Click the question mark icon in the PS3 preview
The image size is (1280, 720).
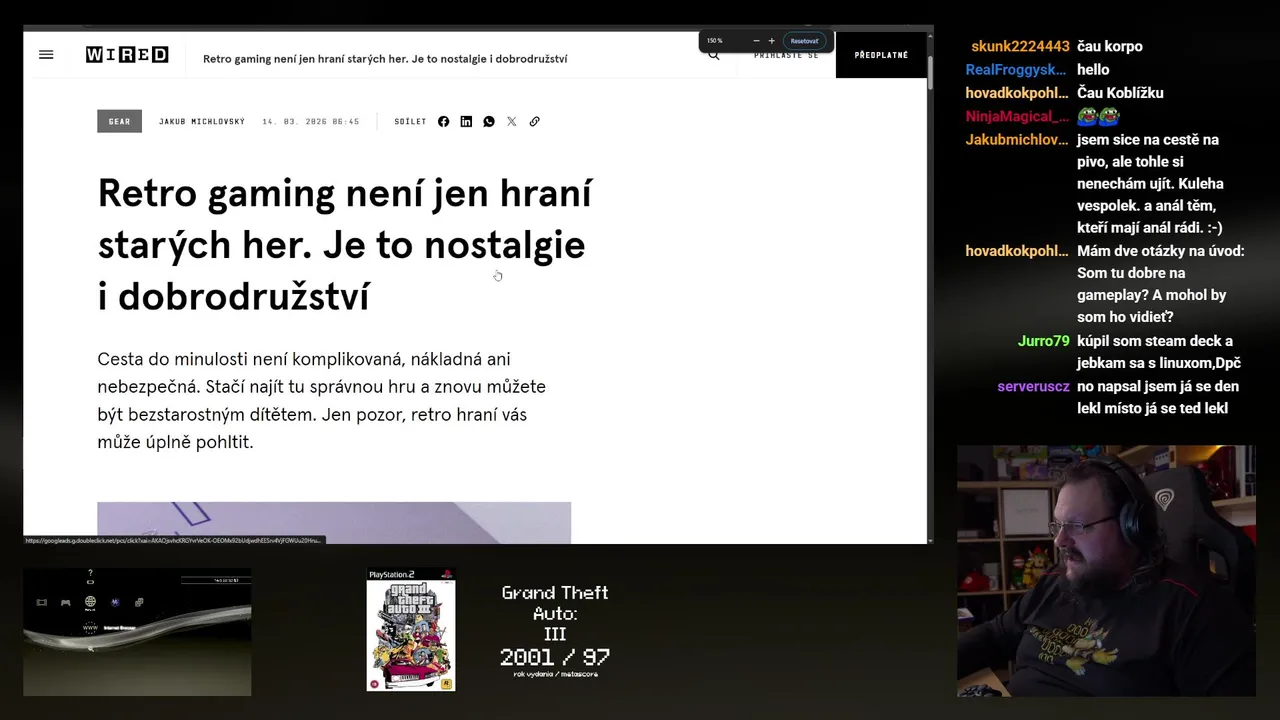[90, 573]
